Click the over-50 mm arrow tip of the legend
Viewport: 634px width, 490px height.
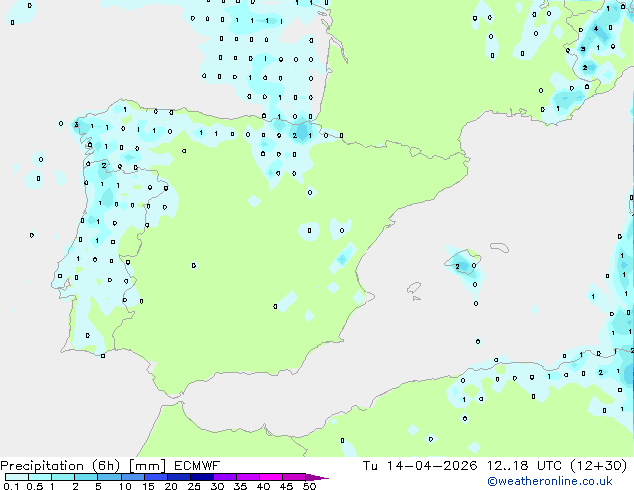pyautogui.click(x=317, y=477)
